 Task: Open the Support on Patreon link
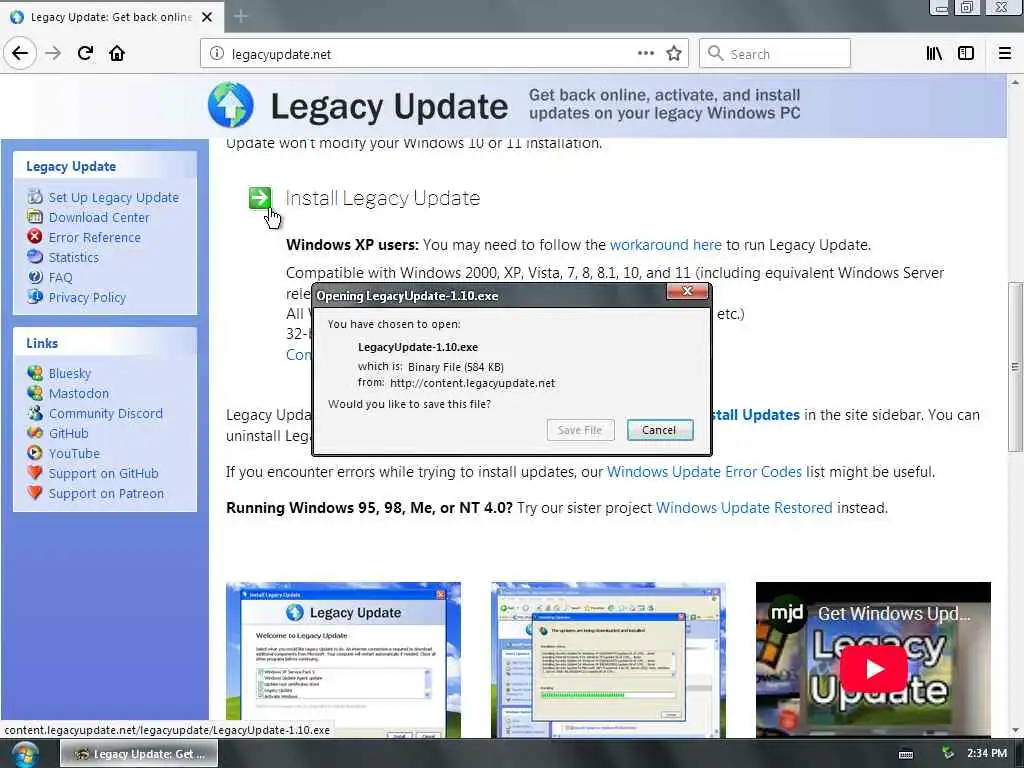(106, 494)
